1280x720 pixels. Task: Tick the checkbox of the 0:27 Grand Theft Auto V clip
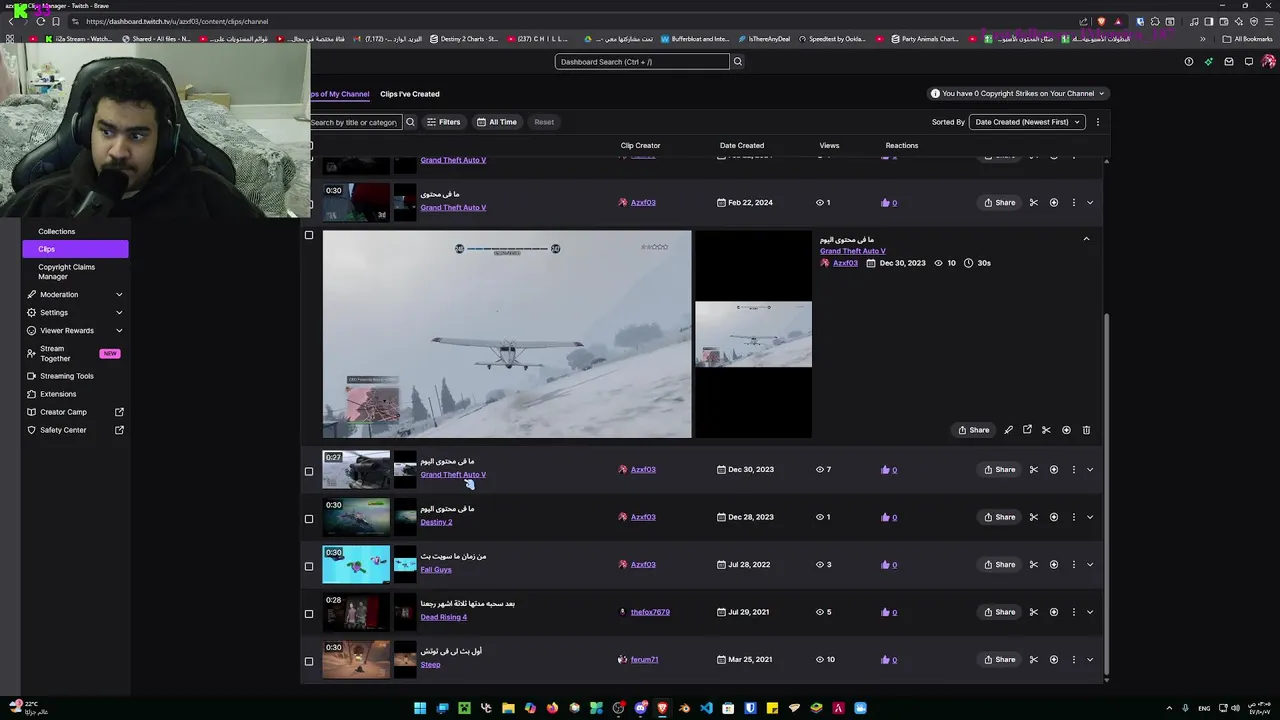309,471
